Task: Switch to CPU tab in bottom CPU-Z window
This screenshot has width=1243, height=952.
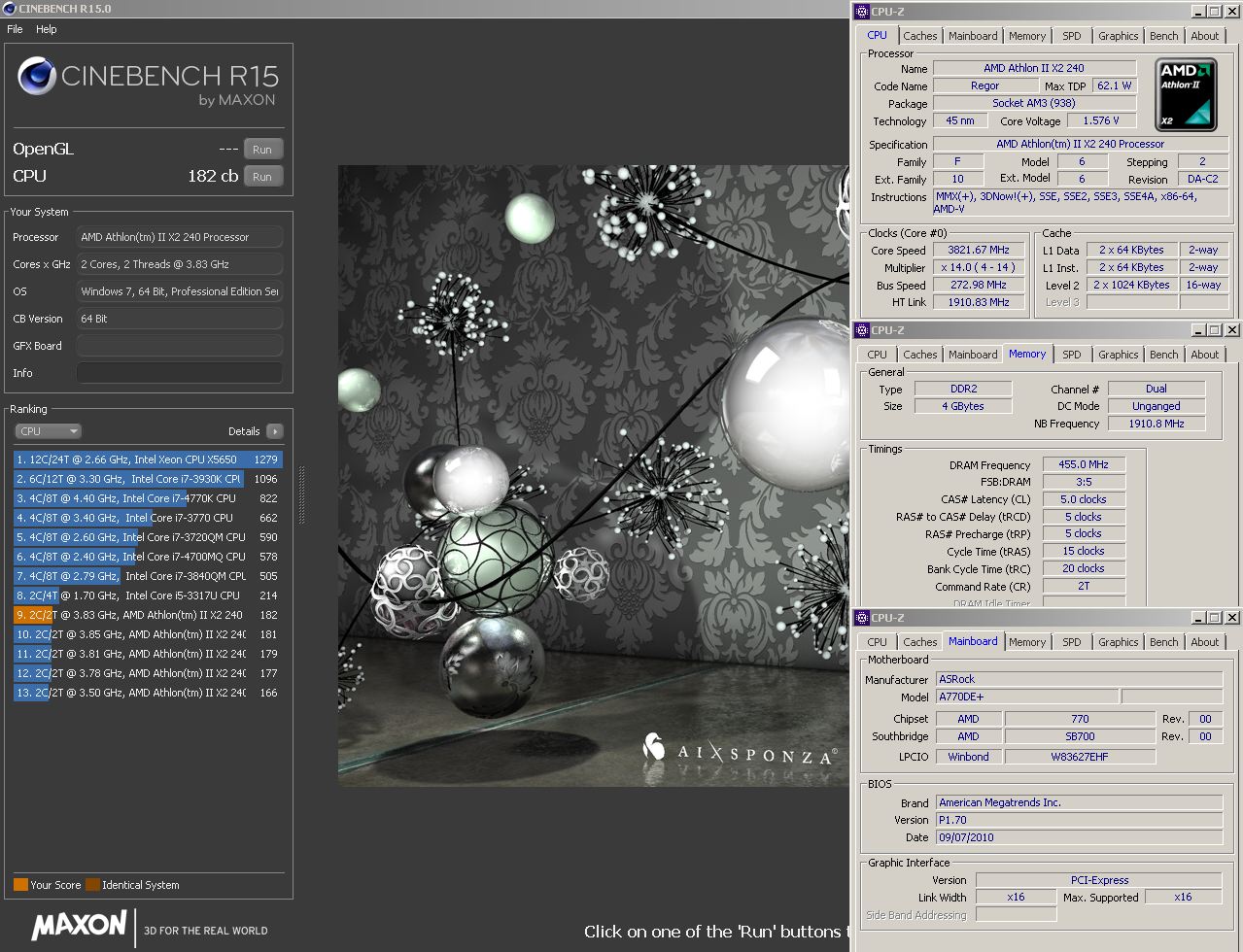Action: (877, 642)
